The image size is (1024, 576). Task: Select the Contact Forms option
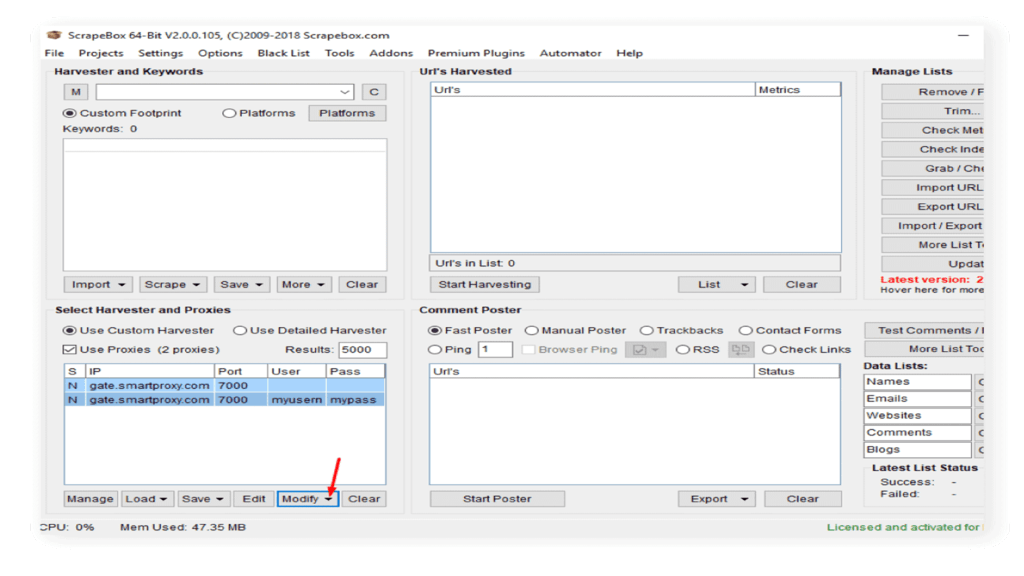(x=790, y=330)
